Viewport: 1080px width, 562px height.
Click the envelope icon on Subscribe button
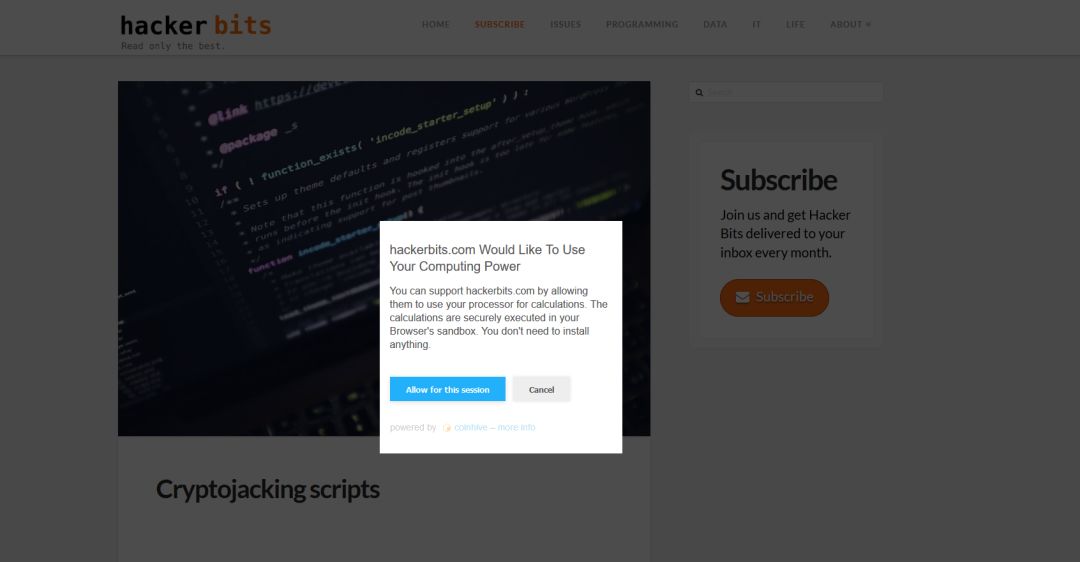[742, 298]
